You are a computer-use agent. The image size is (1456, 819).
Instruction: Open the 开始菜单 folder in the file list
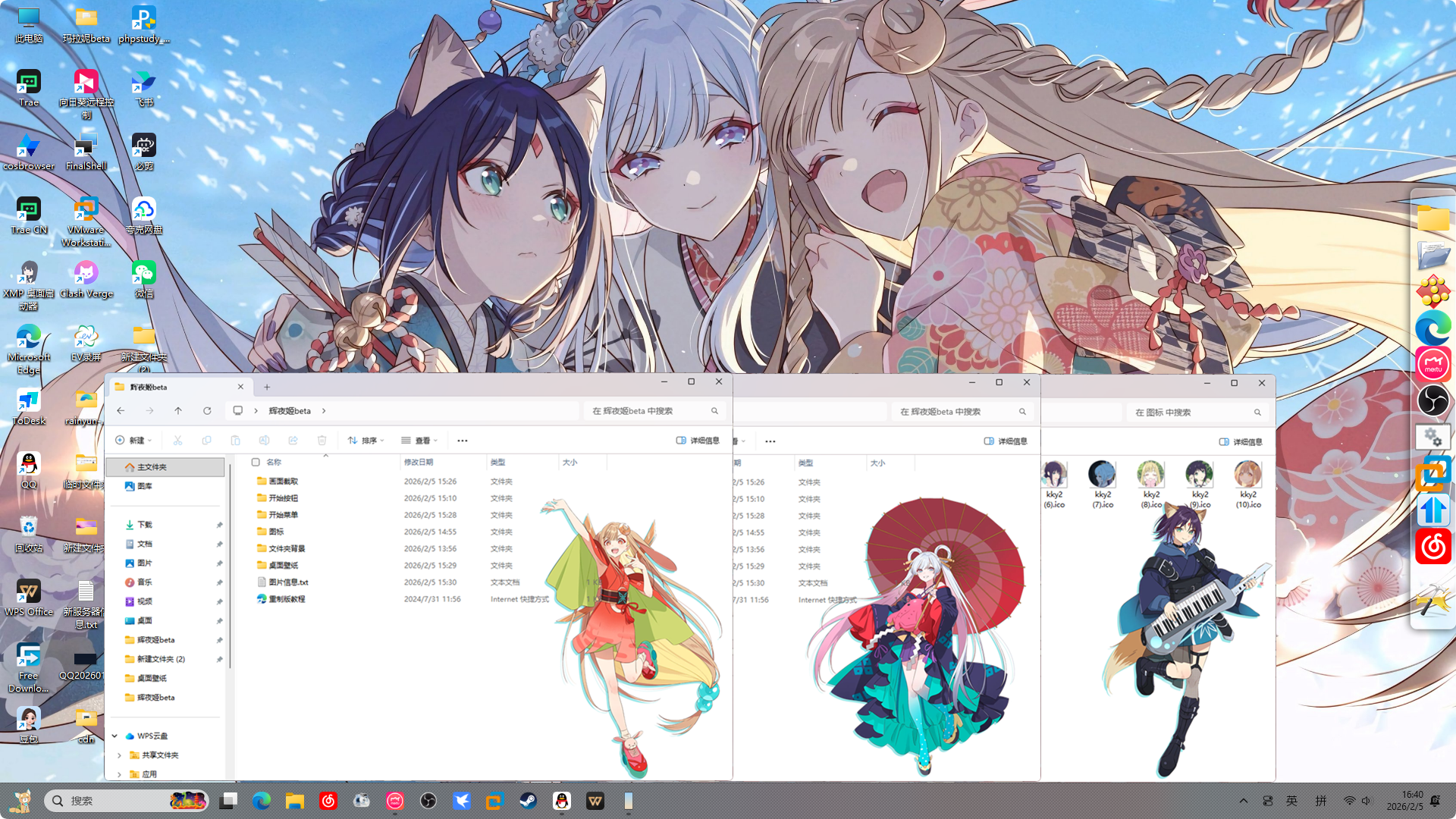[283, 515]
